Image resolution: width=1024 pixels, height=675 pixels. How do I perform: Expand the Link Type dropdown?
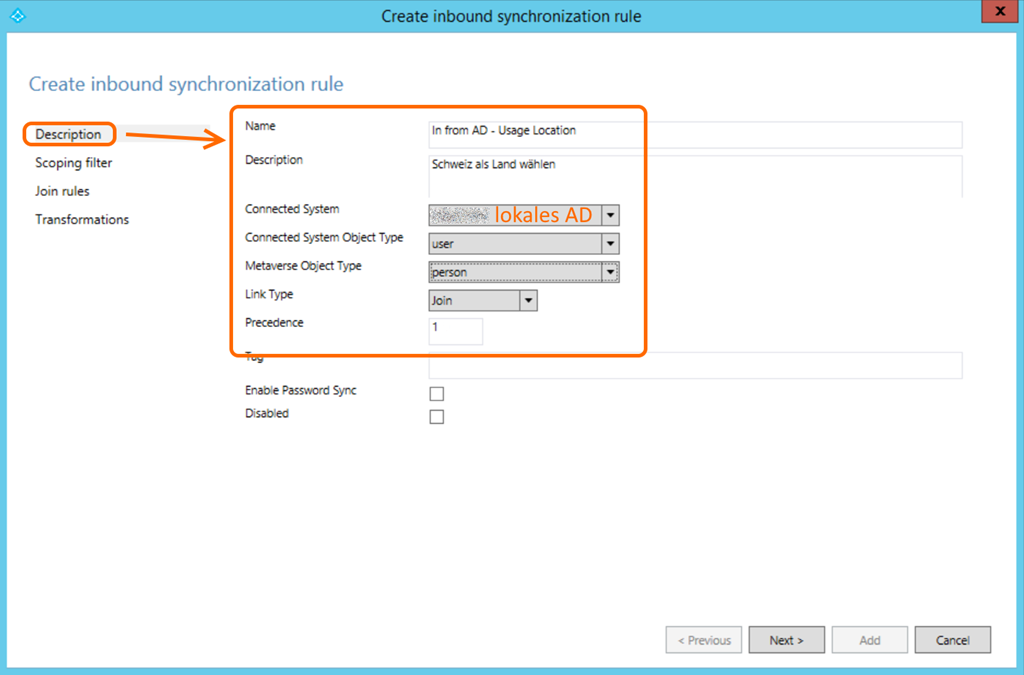(528, 301)
